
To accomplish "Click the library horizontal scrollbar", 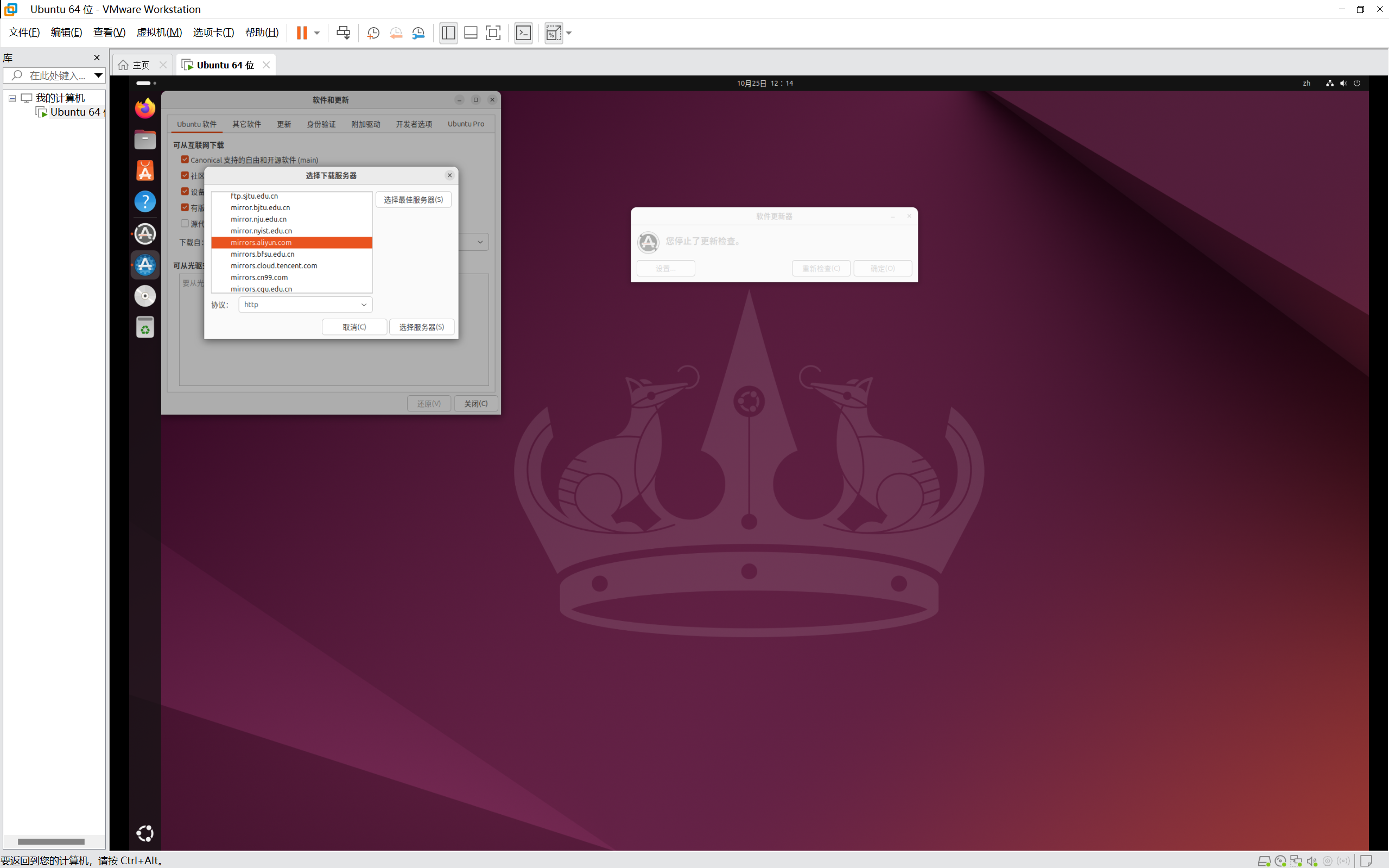I will pyautogui.click(x=51, y=841).
